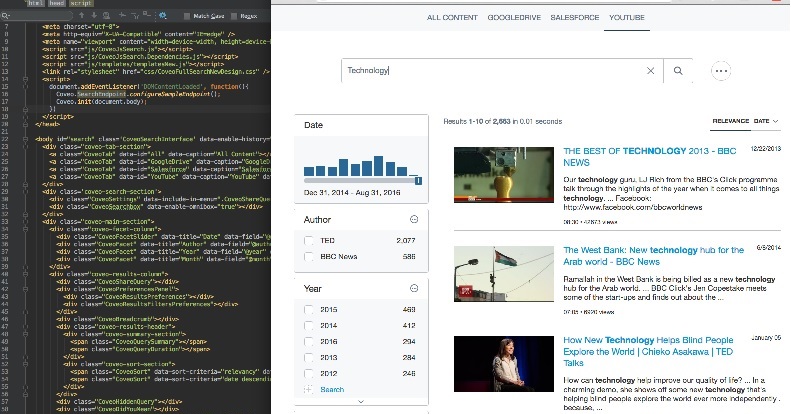Click the tallest bar in the Date histogram

pos(377,166)
